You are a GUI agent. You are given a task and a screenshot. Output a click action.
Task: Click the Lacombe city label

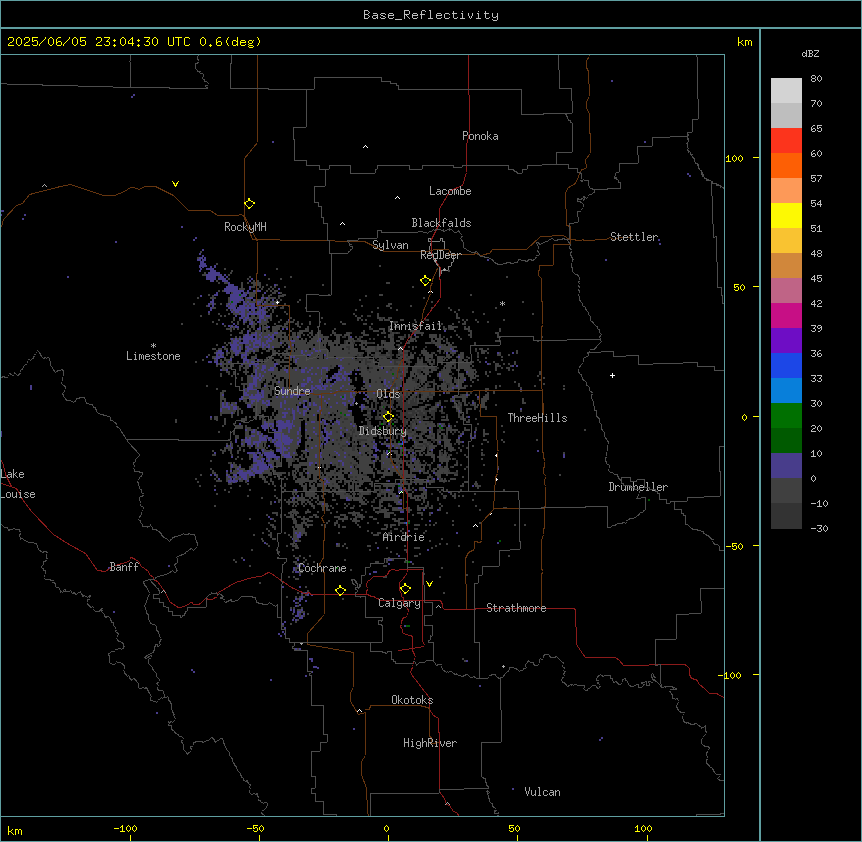point(450,191)
